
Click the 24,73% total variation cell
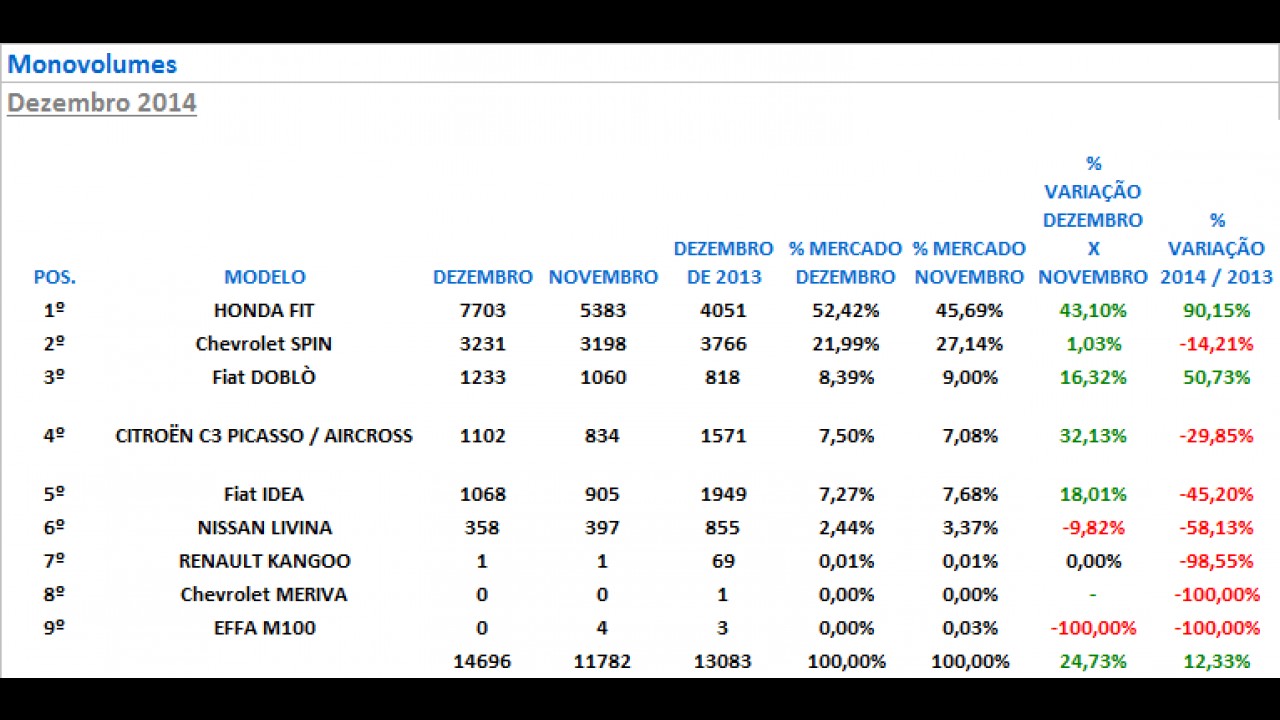1093,662
